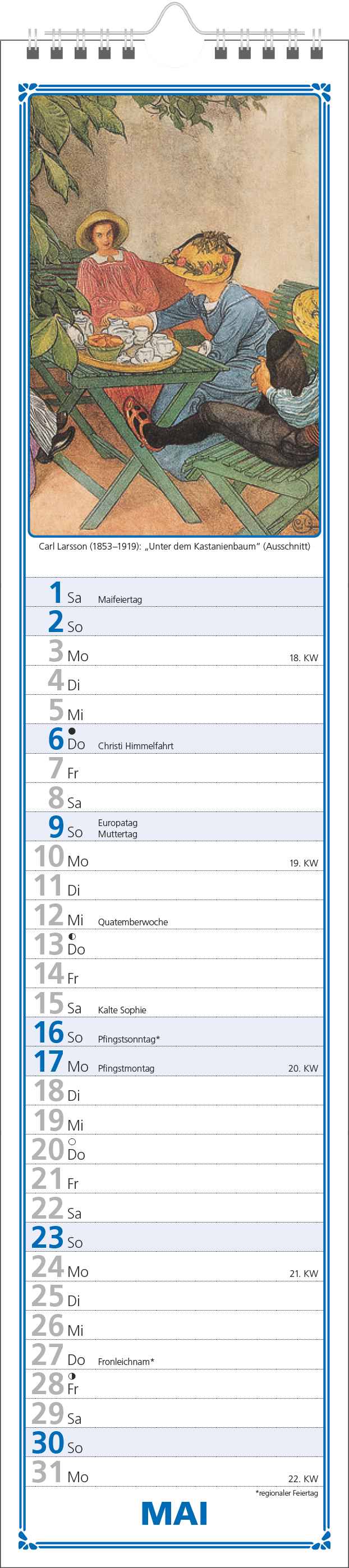Select the 18. KW week number
This screenshot has width=349, height=1568.
pos(304,658)
